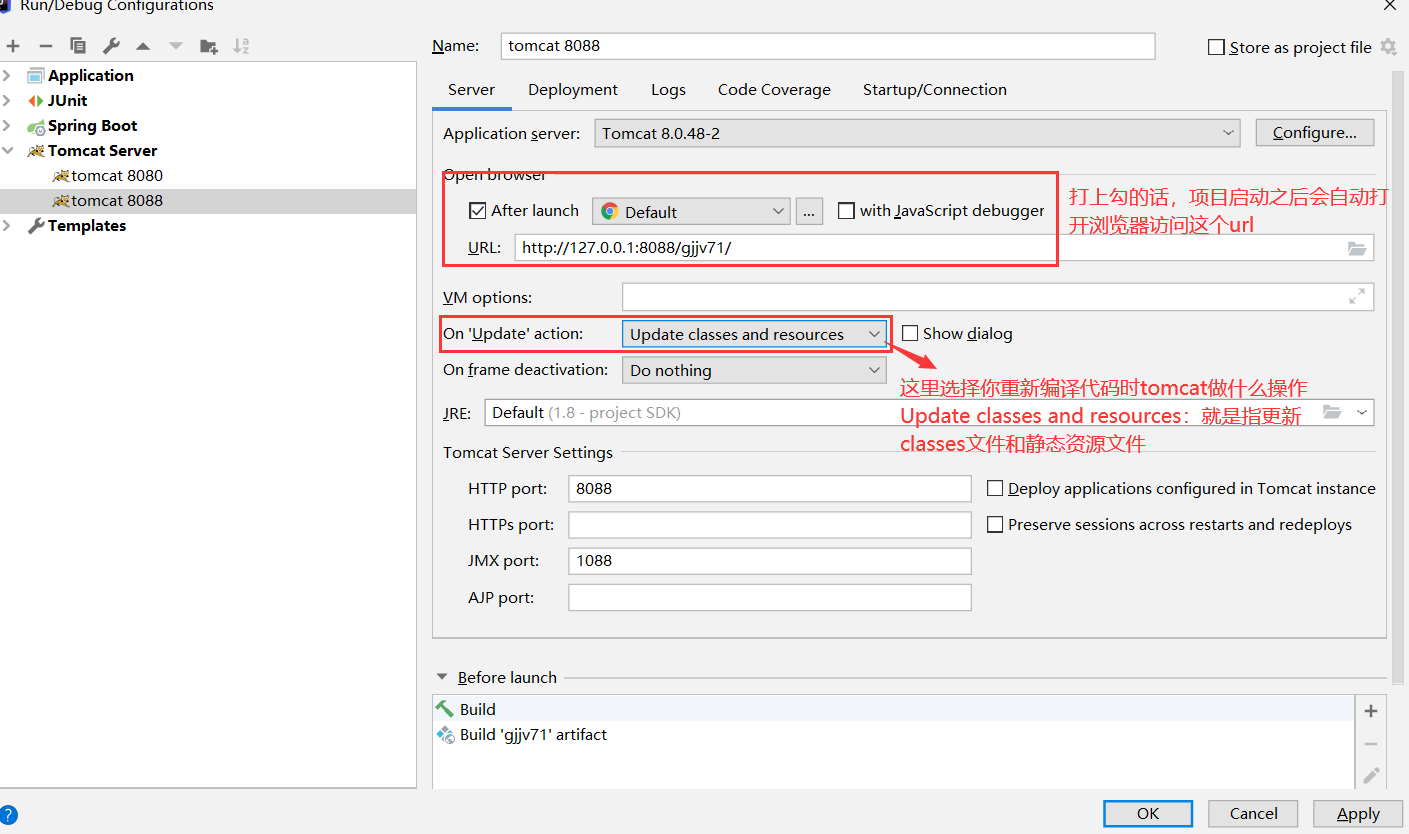Open the wrench Edit Templates icon

111,46
